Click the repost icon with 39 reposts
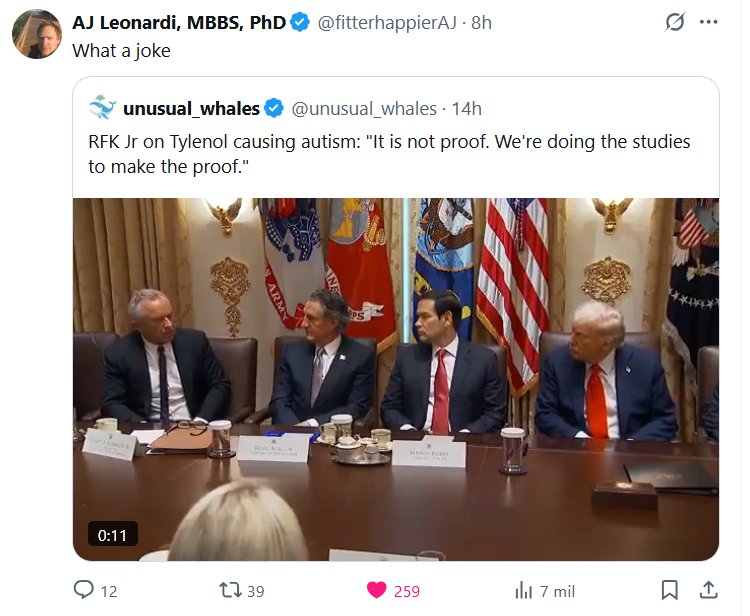The height and width of the screenshot is (616, 750). [230, 590]
